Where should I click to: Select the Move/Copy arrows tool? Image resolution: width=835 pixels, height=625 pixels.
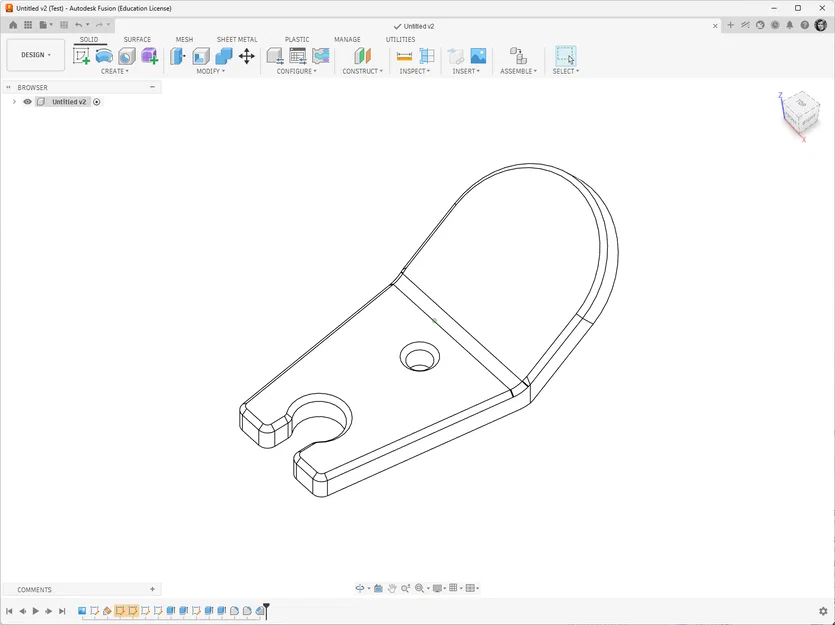pyautogui.click(x=247, y=56)
